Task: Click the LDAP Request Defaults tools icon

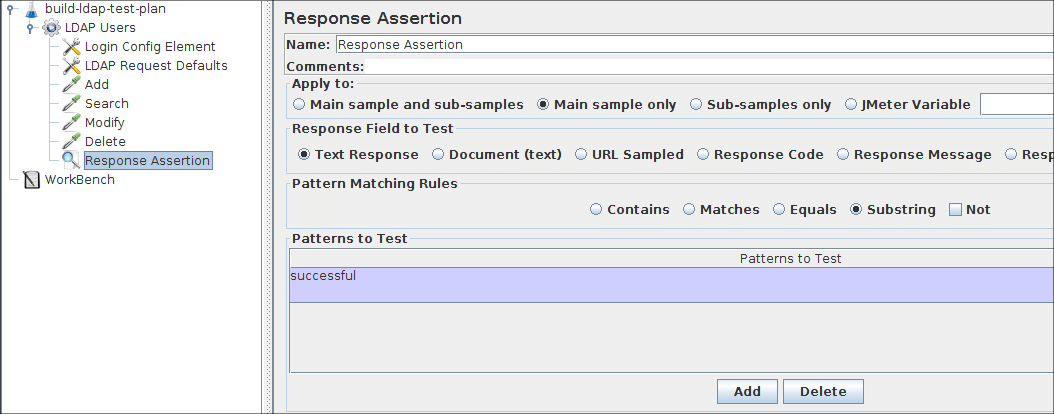Action: pyautogui.click(x=71, y=66)
